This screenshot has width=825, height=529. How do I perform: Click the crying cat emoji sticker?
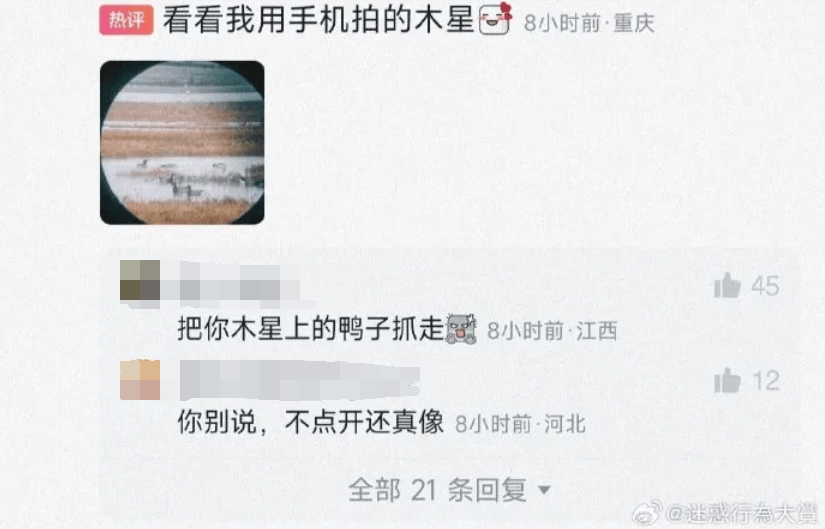(x=461, y=329)
